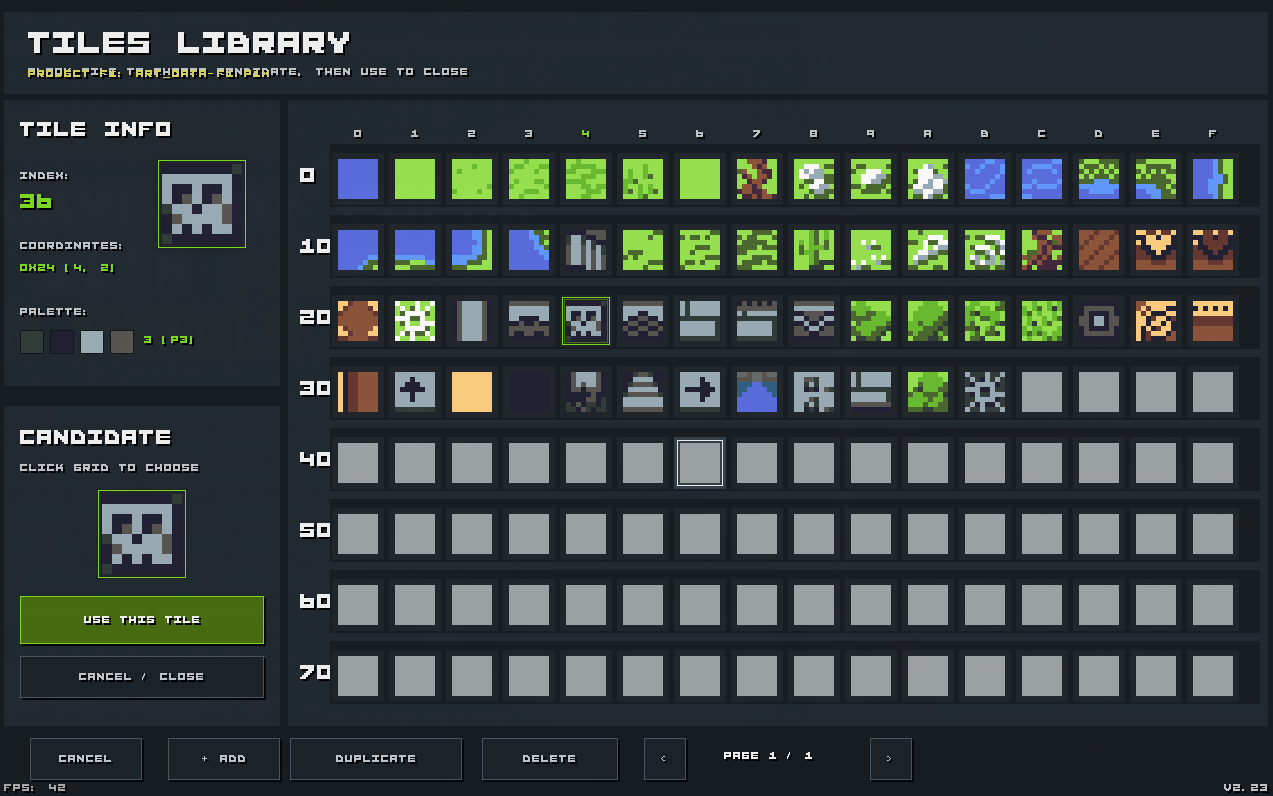Go to the next page with the right arrow
The height and width of the screenshot is (796, 1273).
click(x=891, y=759)
